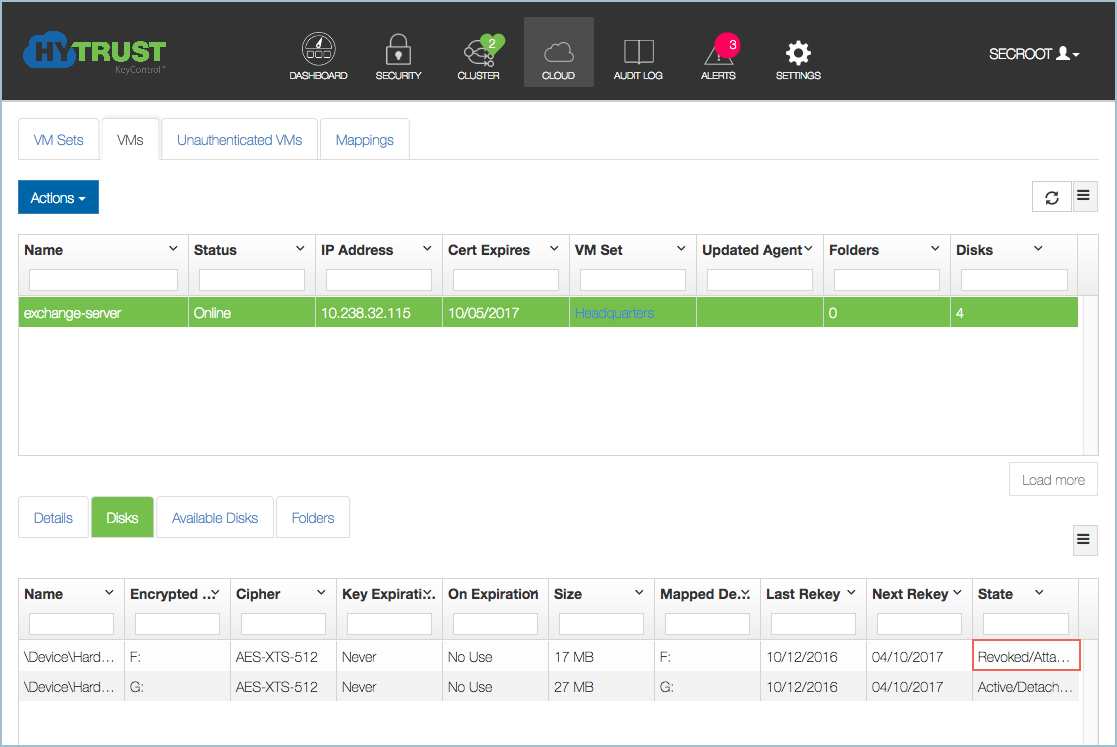Click the Cert Expires filter field
Viewport: 1117px width, 747px height.
505,280
